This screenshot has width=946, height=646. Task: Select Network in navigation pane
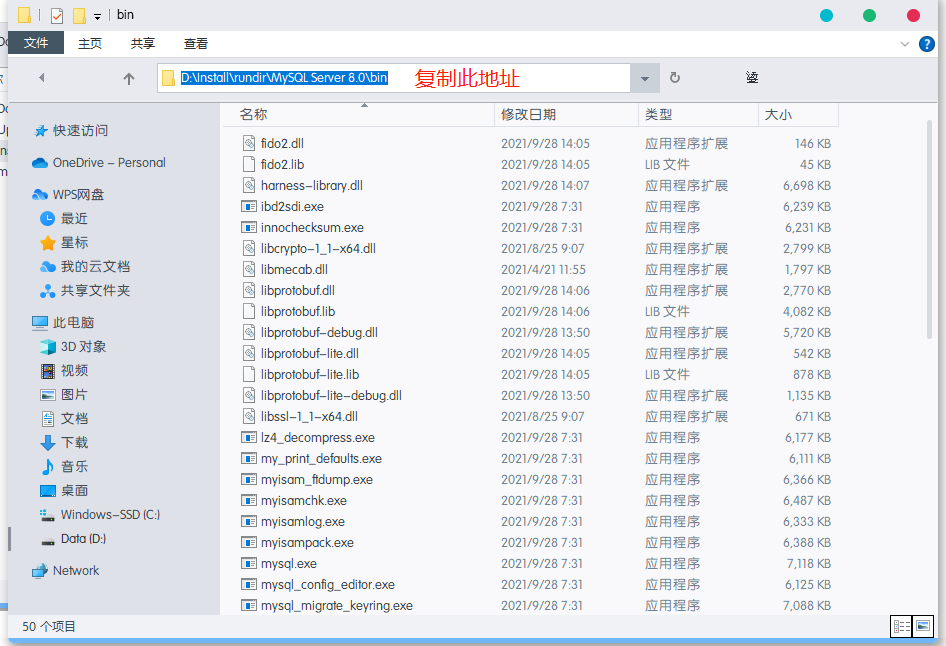pyautogui.click(x=66, y=571)
